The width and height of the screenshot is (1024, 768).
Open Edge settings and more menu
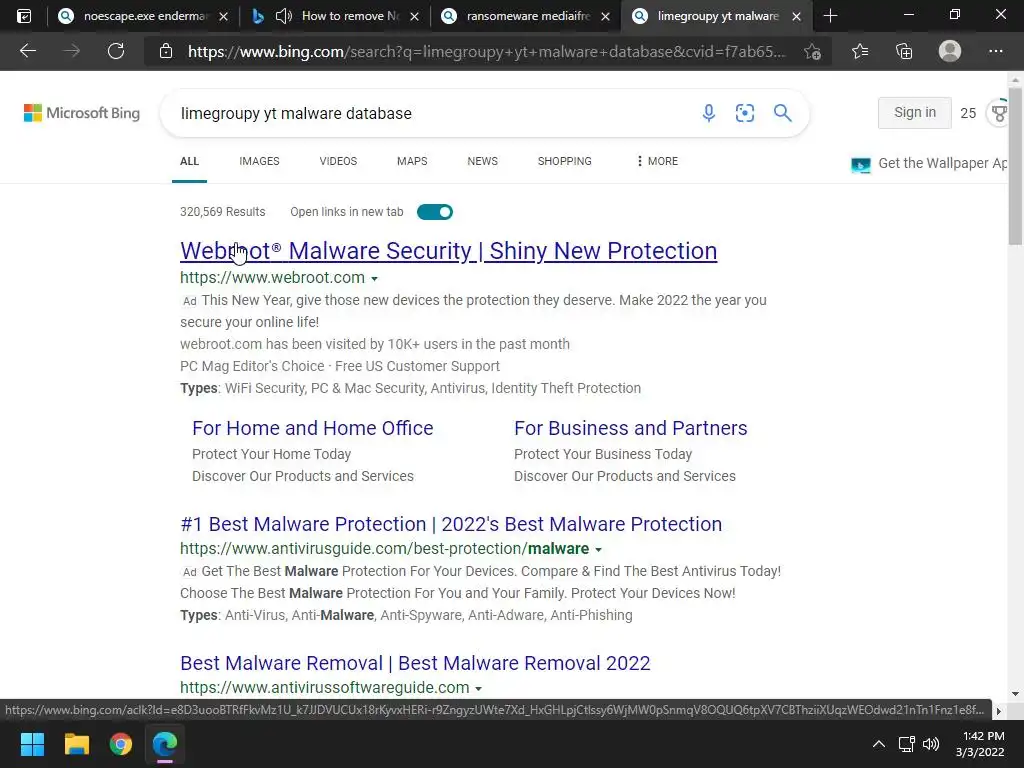tap(995, 51)
